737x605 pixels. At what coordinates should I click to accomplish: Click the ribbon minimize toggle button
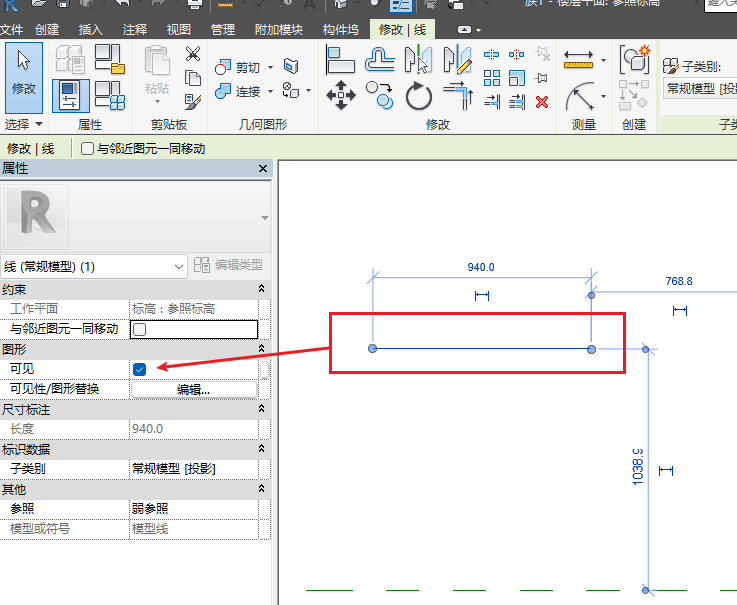point(464,30)
